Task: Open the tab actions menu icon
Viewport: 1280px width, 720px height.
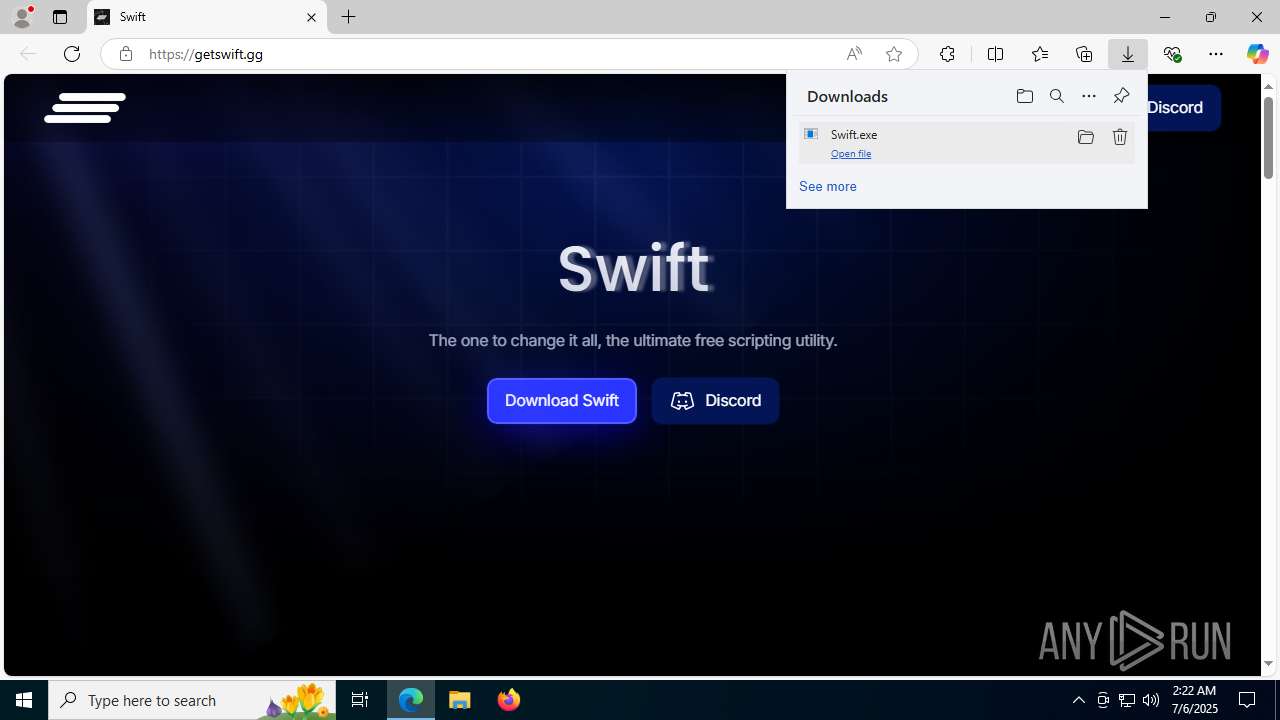Action: [60, 17]
